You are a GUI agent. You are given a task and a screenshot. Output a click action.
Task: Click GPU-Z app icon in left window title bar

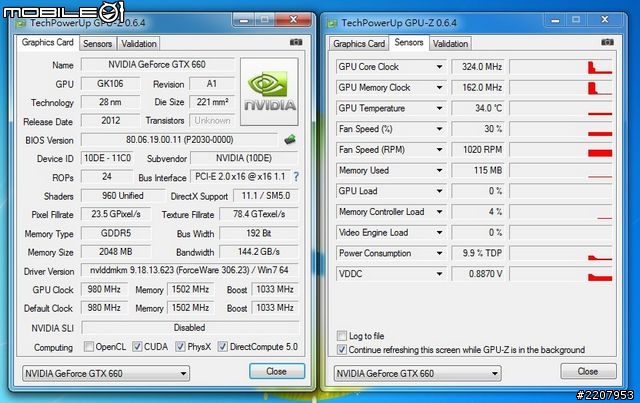pos(20,23)
